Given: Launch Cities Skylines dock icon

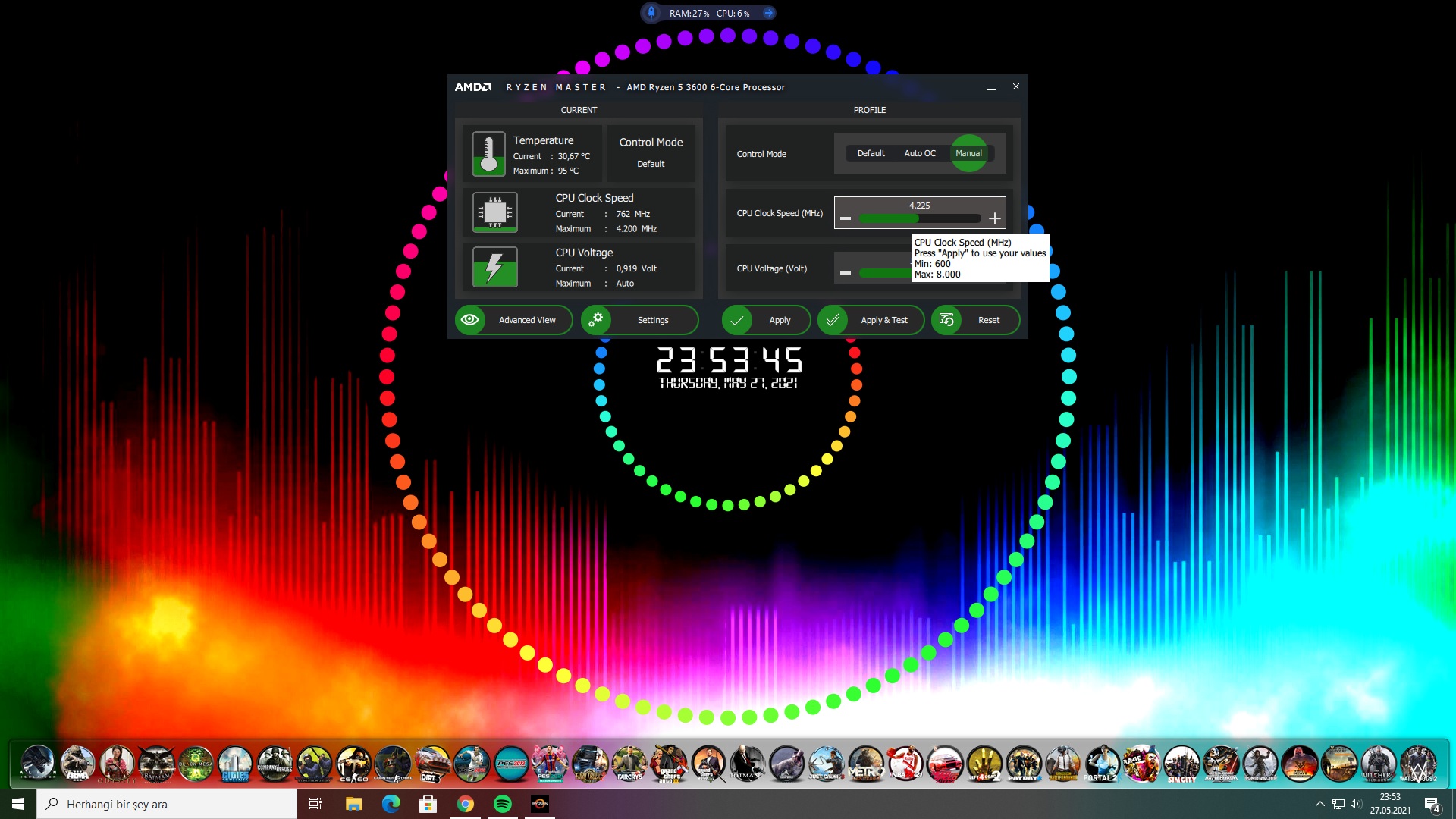Looking at the screenshot, I should (235, 763).
